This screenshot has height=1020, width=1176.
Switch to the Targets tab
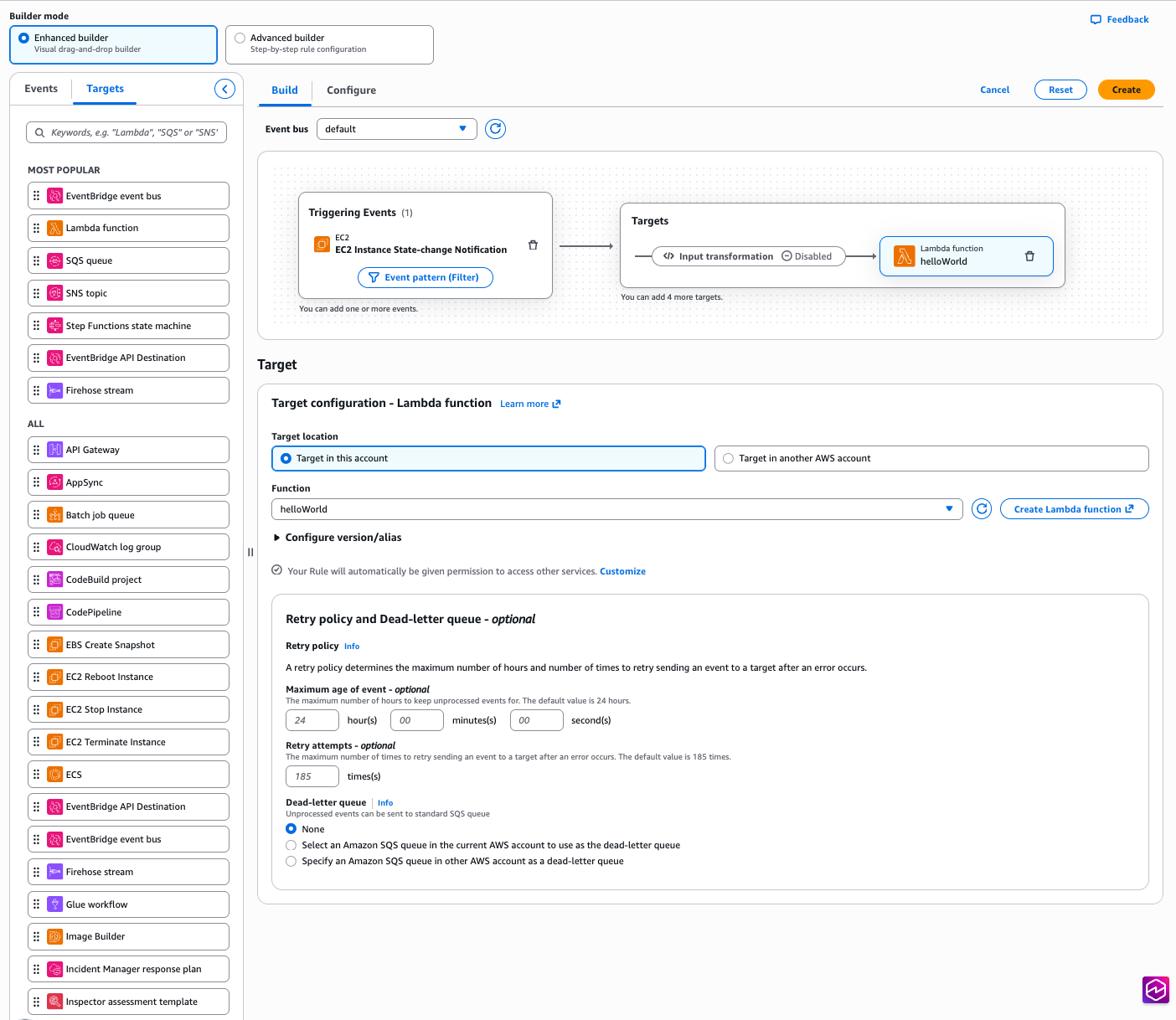[105, 89]
